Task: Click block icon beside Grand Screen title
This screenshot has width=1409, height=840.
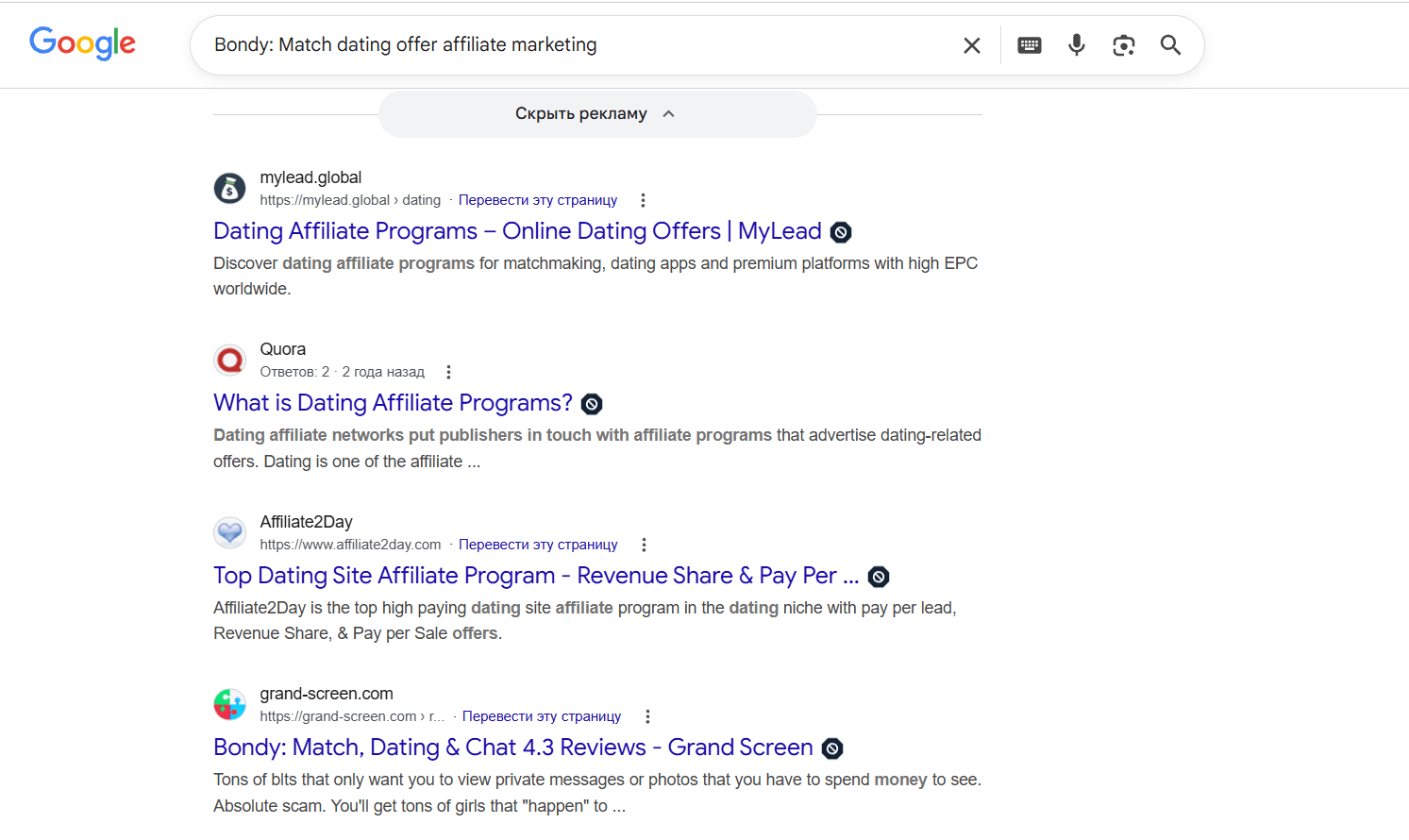Action: (x=832, y=748)
